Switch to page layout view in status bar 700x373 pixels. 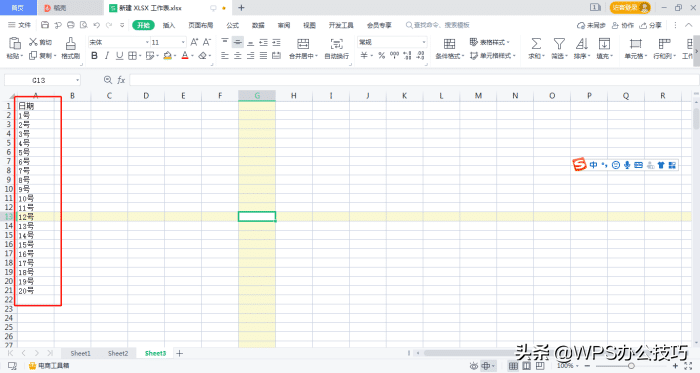pyautogui.click(x=527, y=366)
